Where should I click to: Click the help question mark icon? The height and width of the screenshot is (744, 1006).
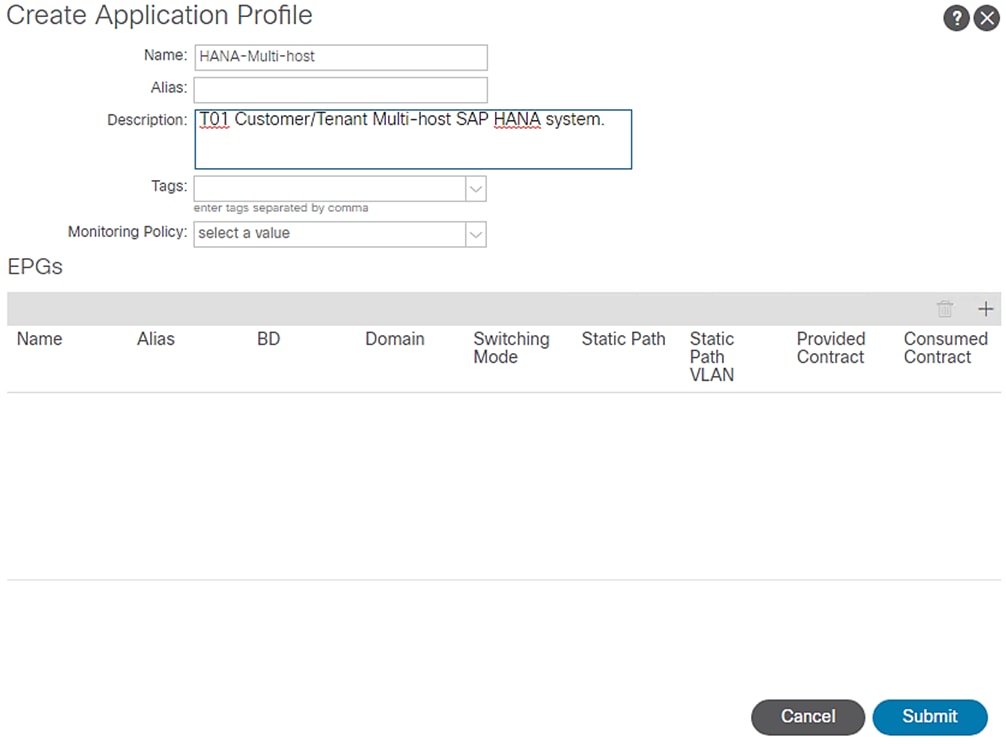coord(955,18)
